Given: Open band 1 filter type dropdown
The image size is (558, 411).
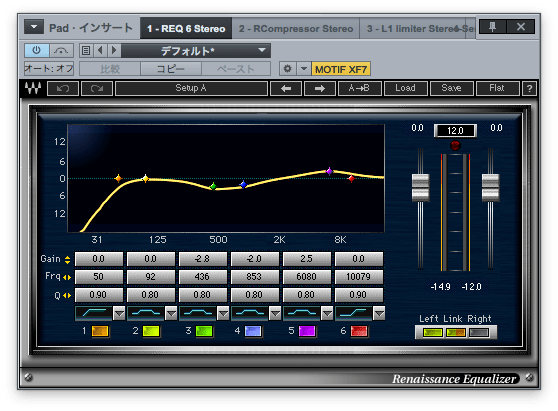Looking at the screenshot, I should tap(119, 313).
